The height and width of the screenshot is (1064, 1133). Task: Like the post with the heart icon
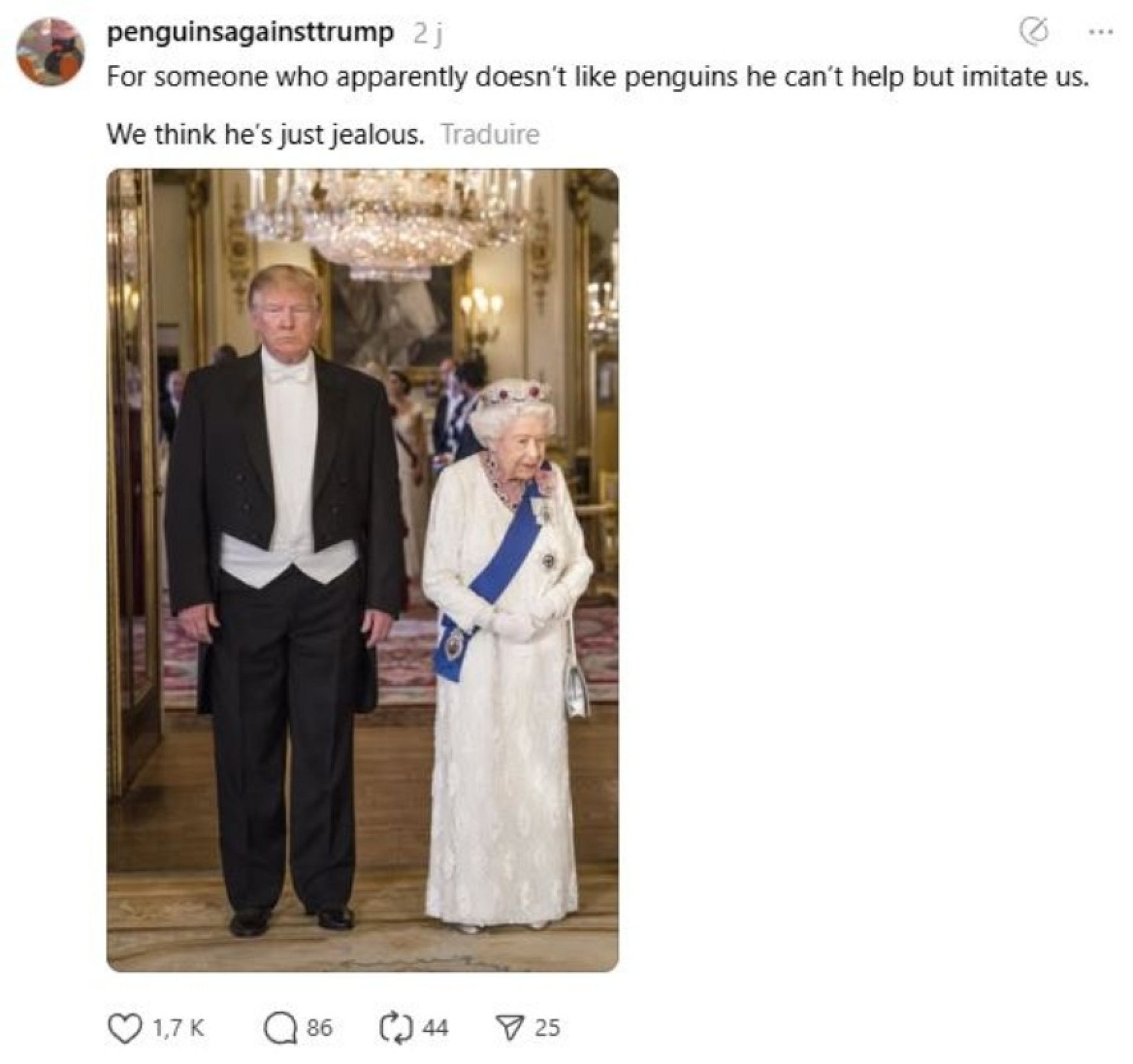click(123, 1027)
